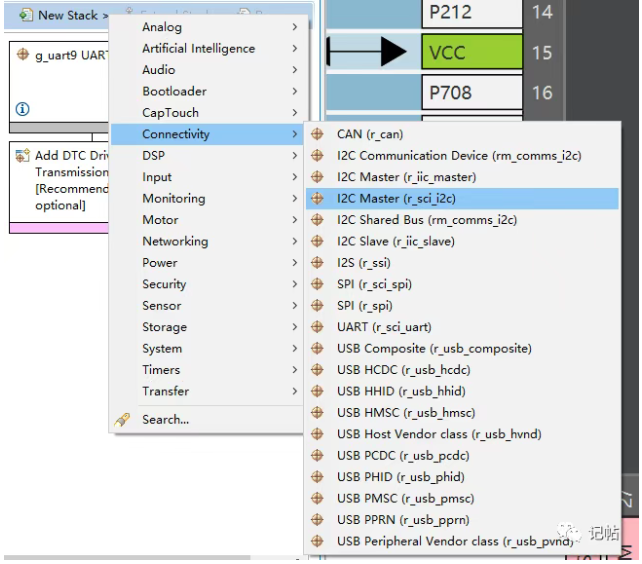Click icon beside CAN (r_can)
Image resolution: width=642 pixels, height=564 pixels.
click(x=317, y=134)
